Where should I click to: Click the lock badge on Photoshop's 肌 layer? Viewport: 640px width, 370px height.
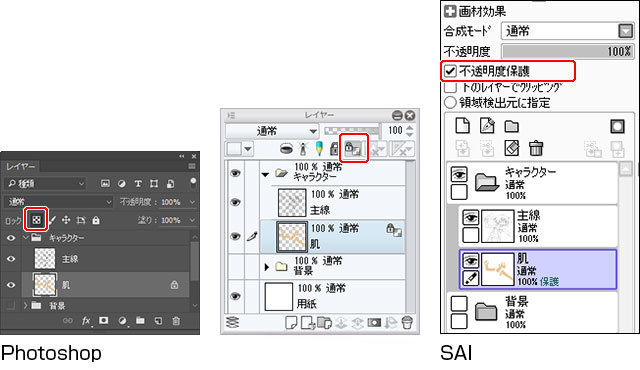(x=174, y=285)
